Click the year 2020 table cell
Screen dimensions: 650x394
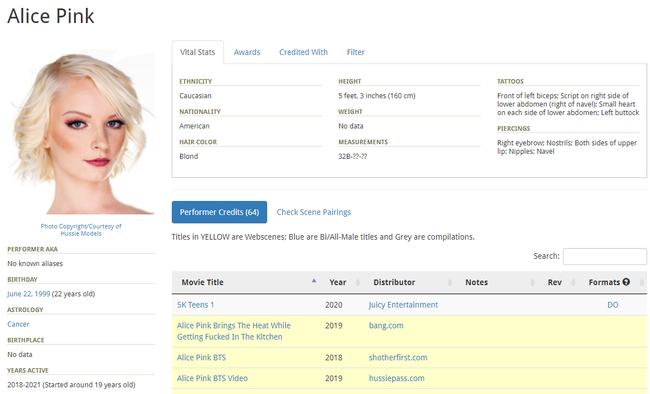click(x=334, y=305)
